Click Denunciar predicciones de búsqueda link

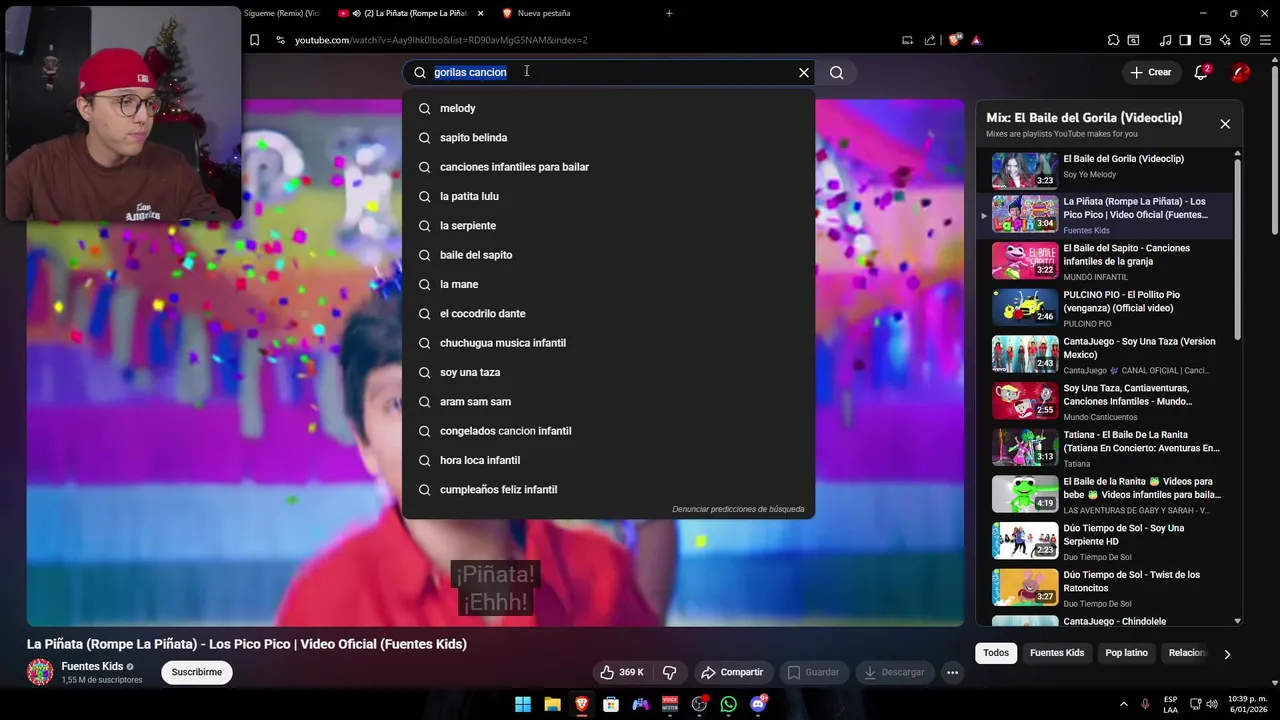(738, 509)
